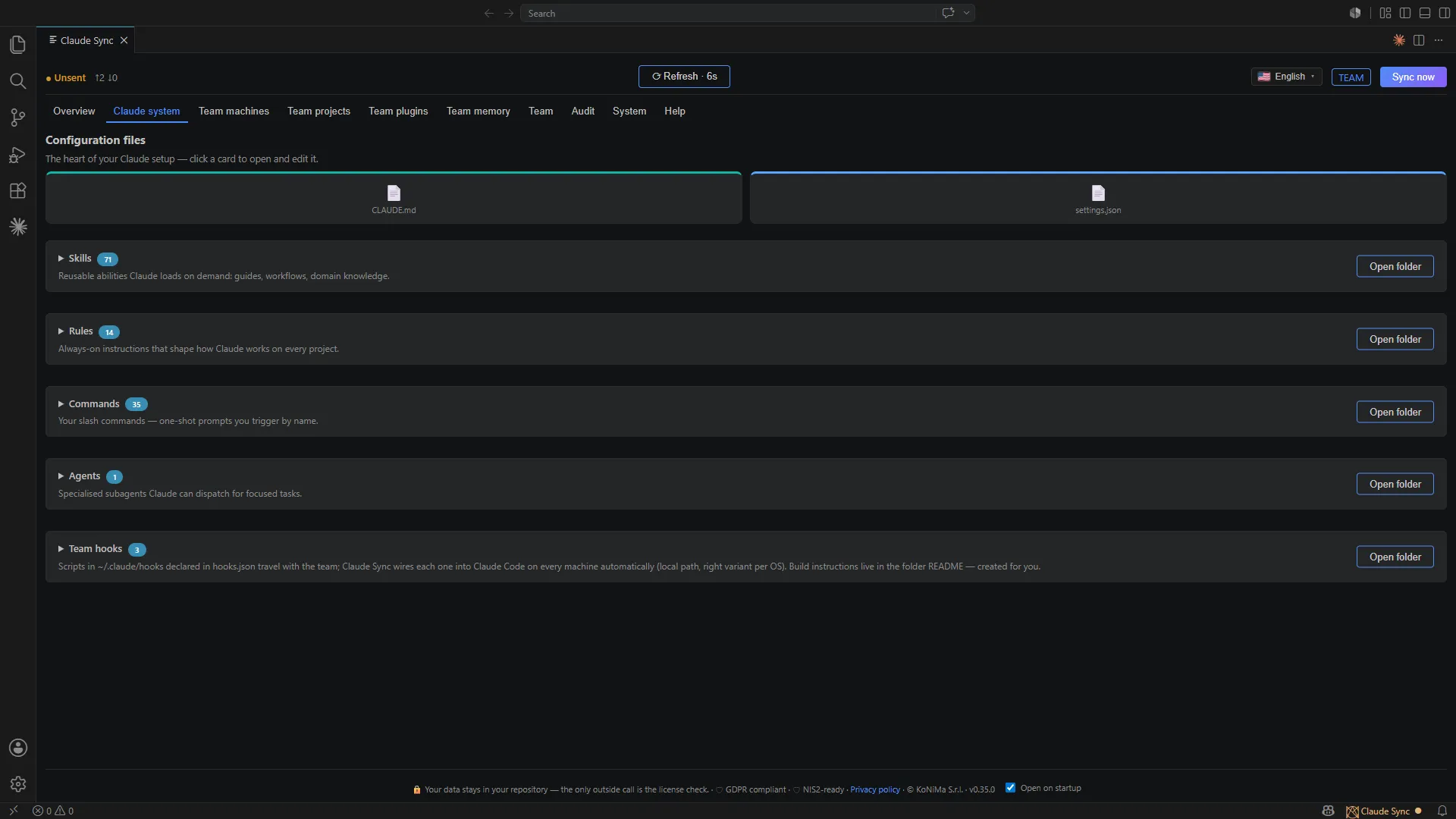Toggle the primary side bar layout icon
Screen dimensions: 1456x819
(1405, 13)
